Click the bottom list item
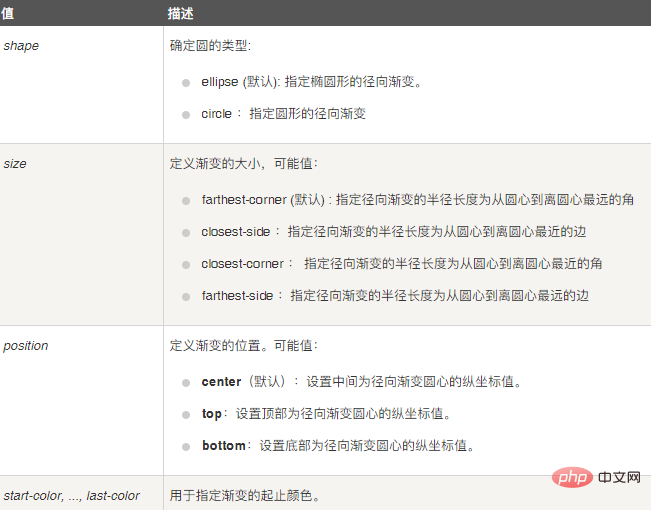 pos(338,446)
